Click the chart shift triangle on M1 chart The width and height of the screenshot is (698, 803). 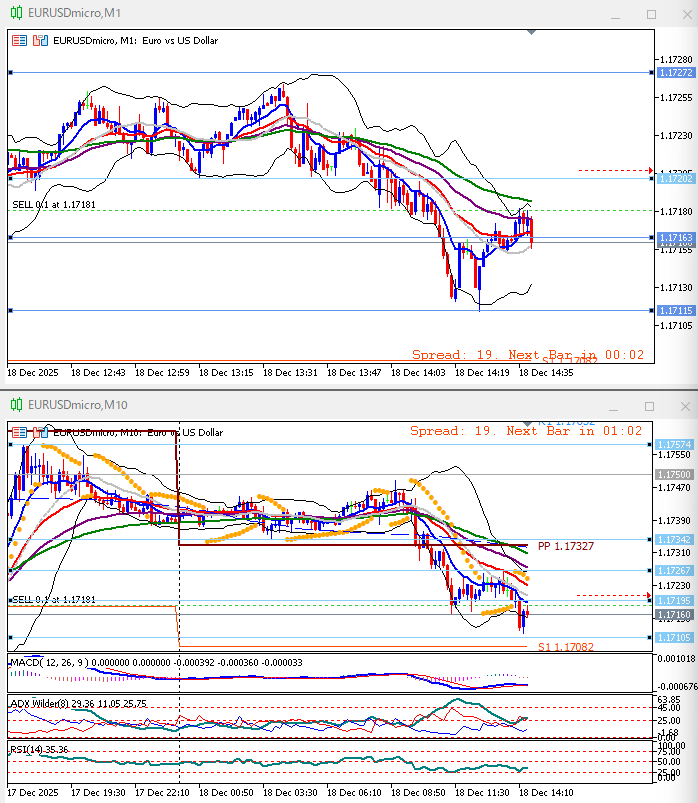tap(531, 34)
